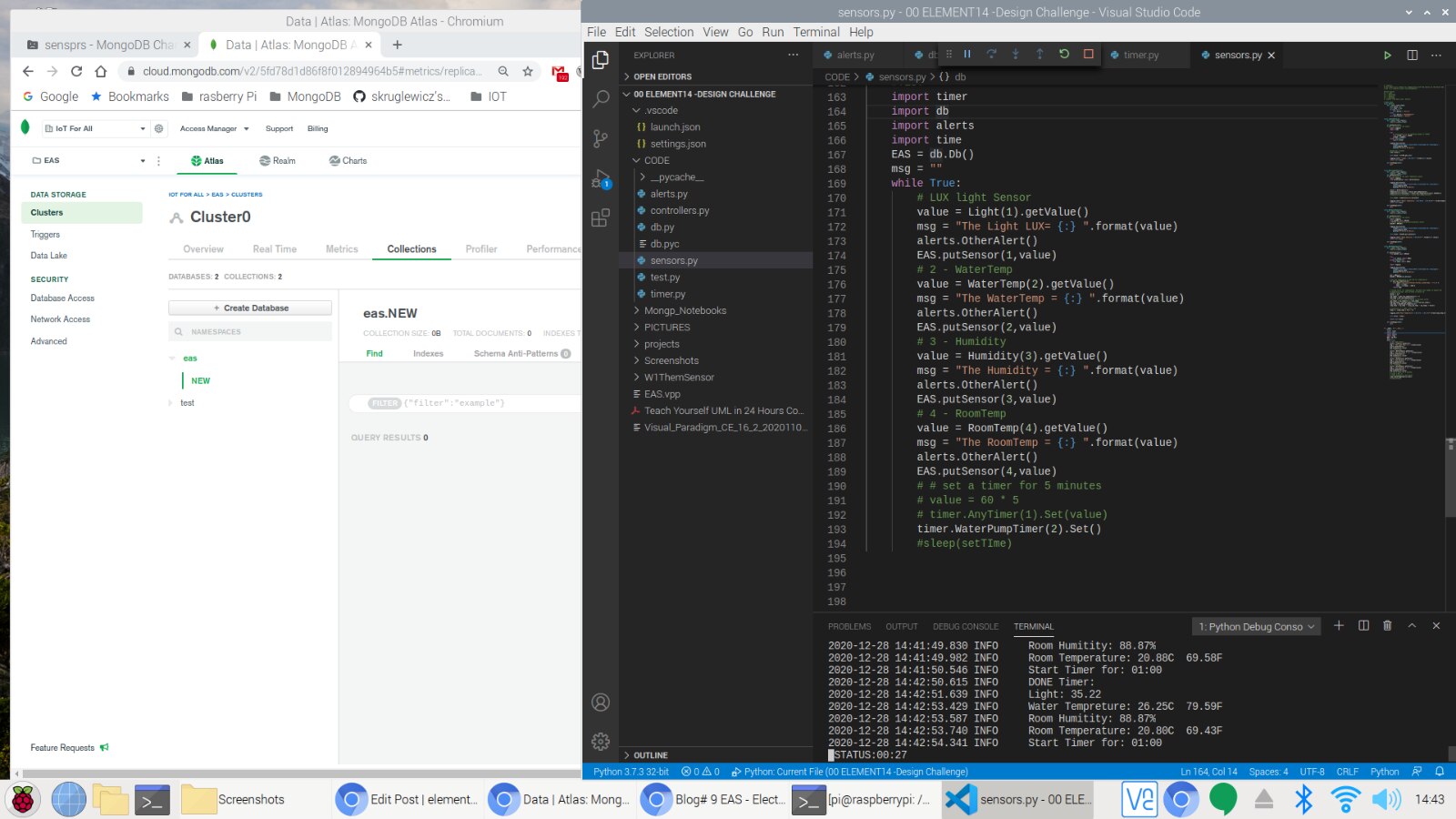
Task: Click the Atlas filter query input field
Action: pos(491,403)
